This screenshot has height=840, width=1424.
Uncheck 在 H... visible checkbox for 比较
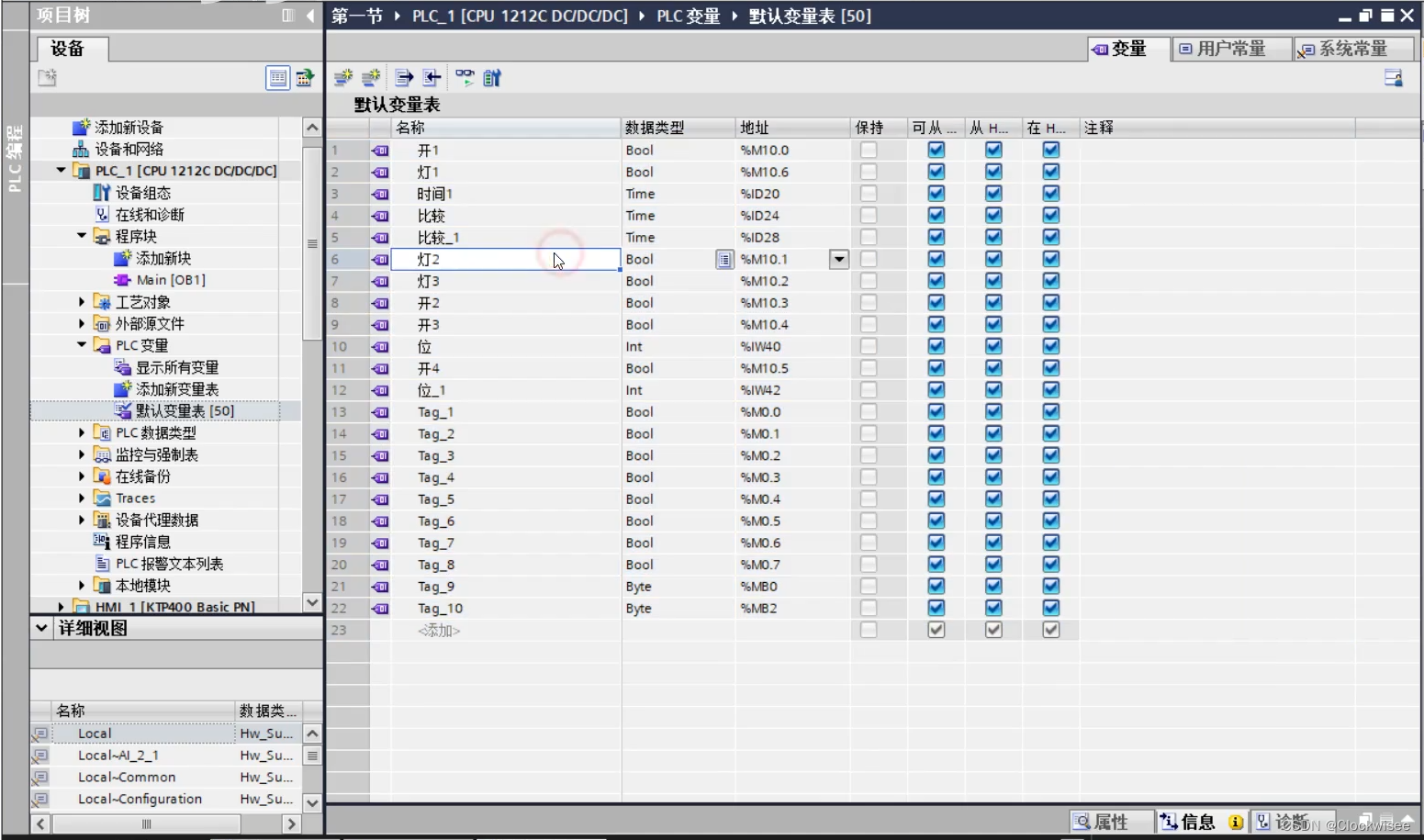[1051, 216]
